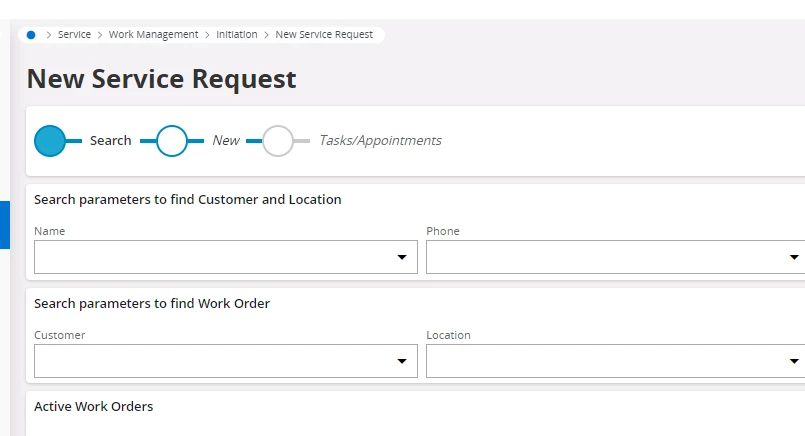
Task: Click the blue sidebar tab on left edge
Action: click(x=5, y=225)
